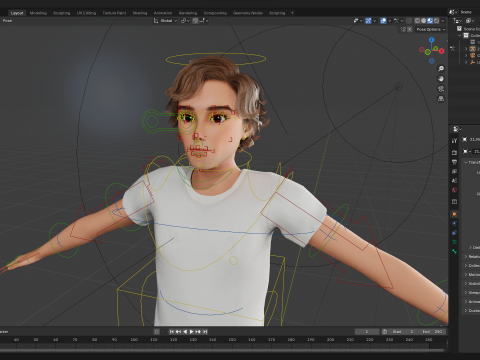Toggle snapping with the magnet icon
Image resolution: width=480 pixels, height=360 pixels.
pyautogui.click(x=195, y=21)
